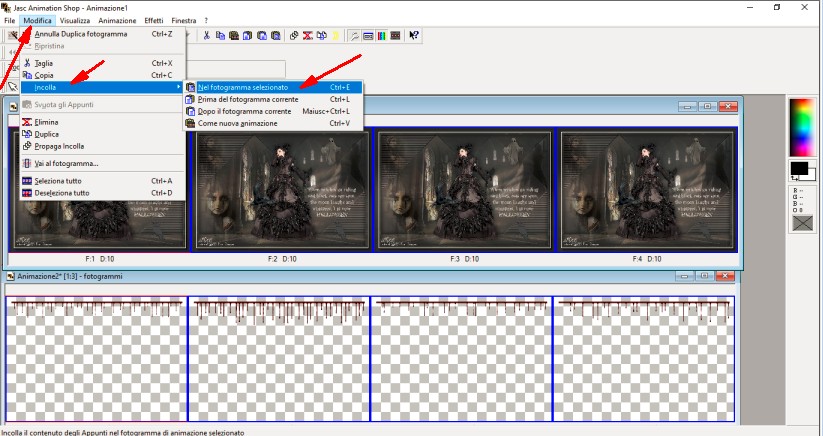The width and height of the screenshot is (823, 436).
Task: Open the Finestra menu
Action: coord(184,20)
